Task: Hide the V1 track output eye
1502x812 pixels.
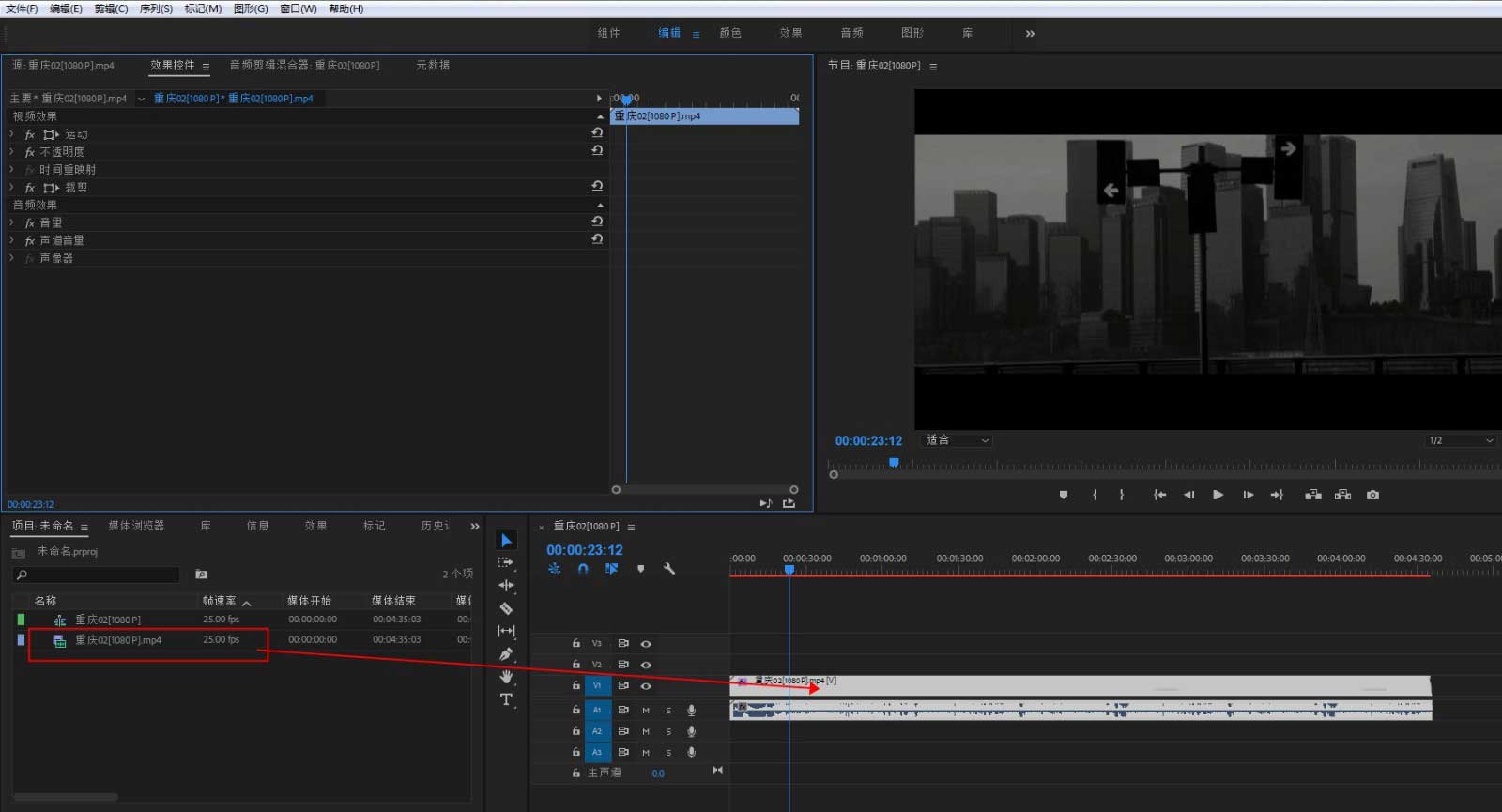Action: [x=646, y=686]
